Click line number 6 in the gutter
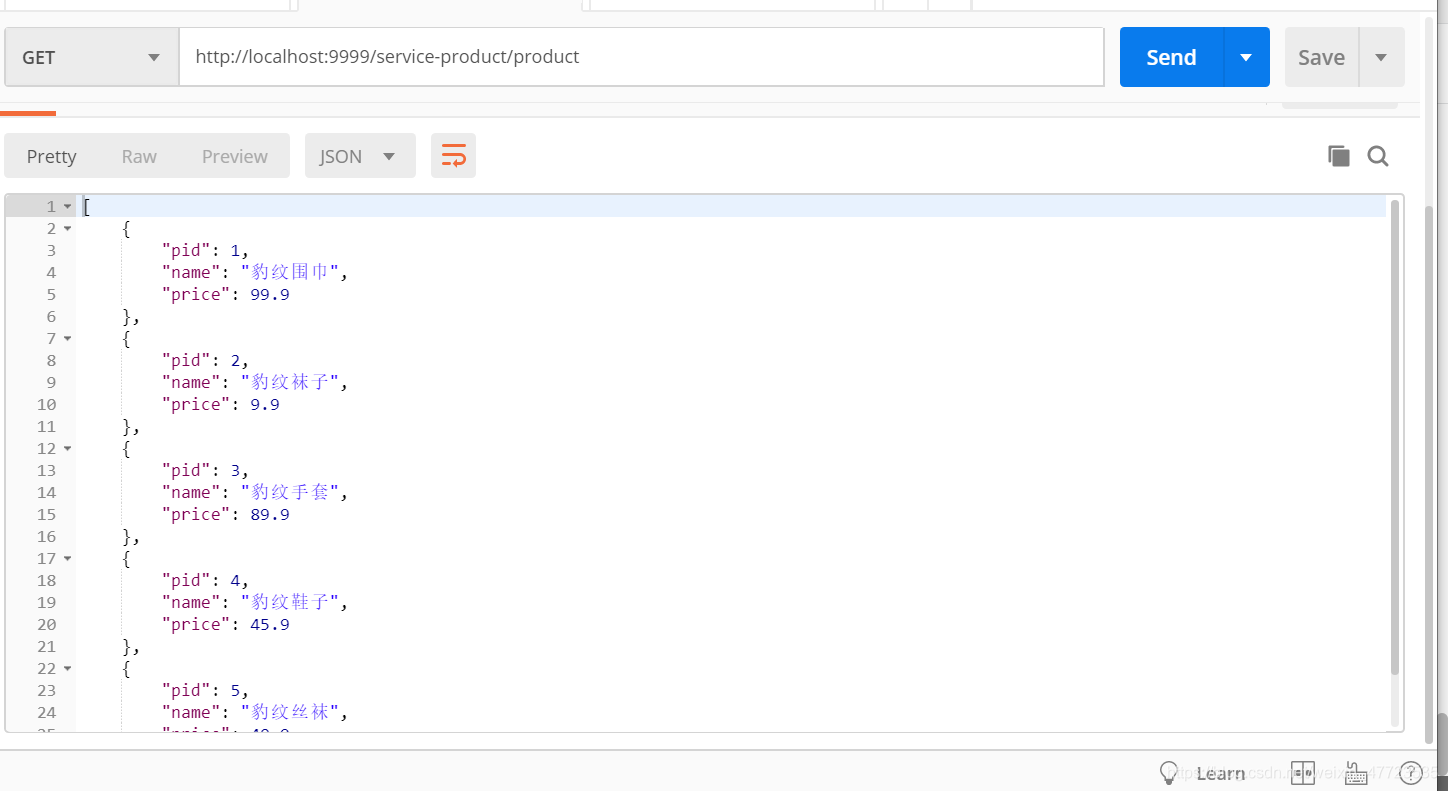 (51, 316)
